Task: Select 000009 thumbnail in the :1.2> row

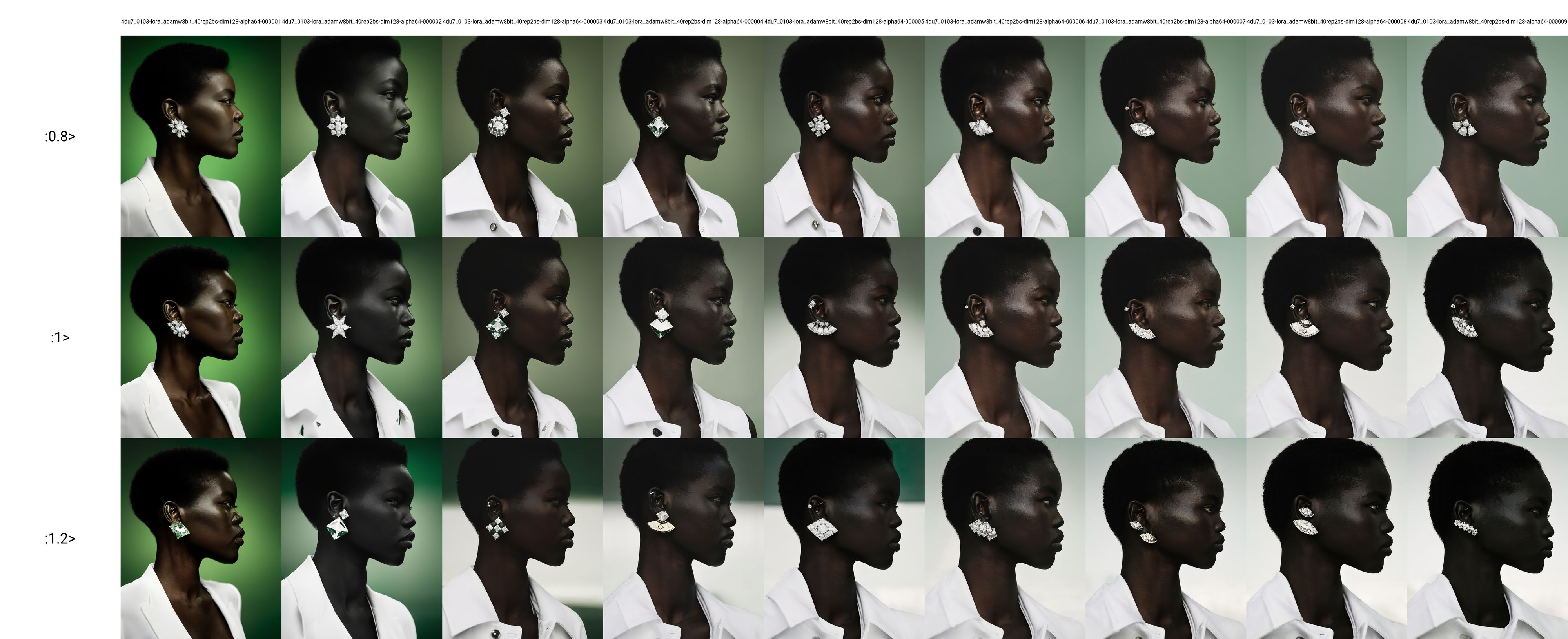Action: (1486, 539)
